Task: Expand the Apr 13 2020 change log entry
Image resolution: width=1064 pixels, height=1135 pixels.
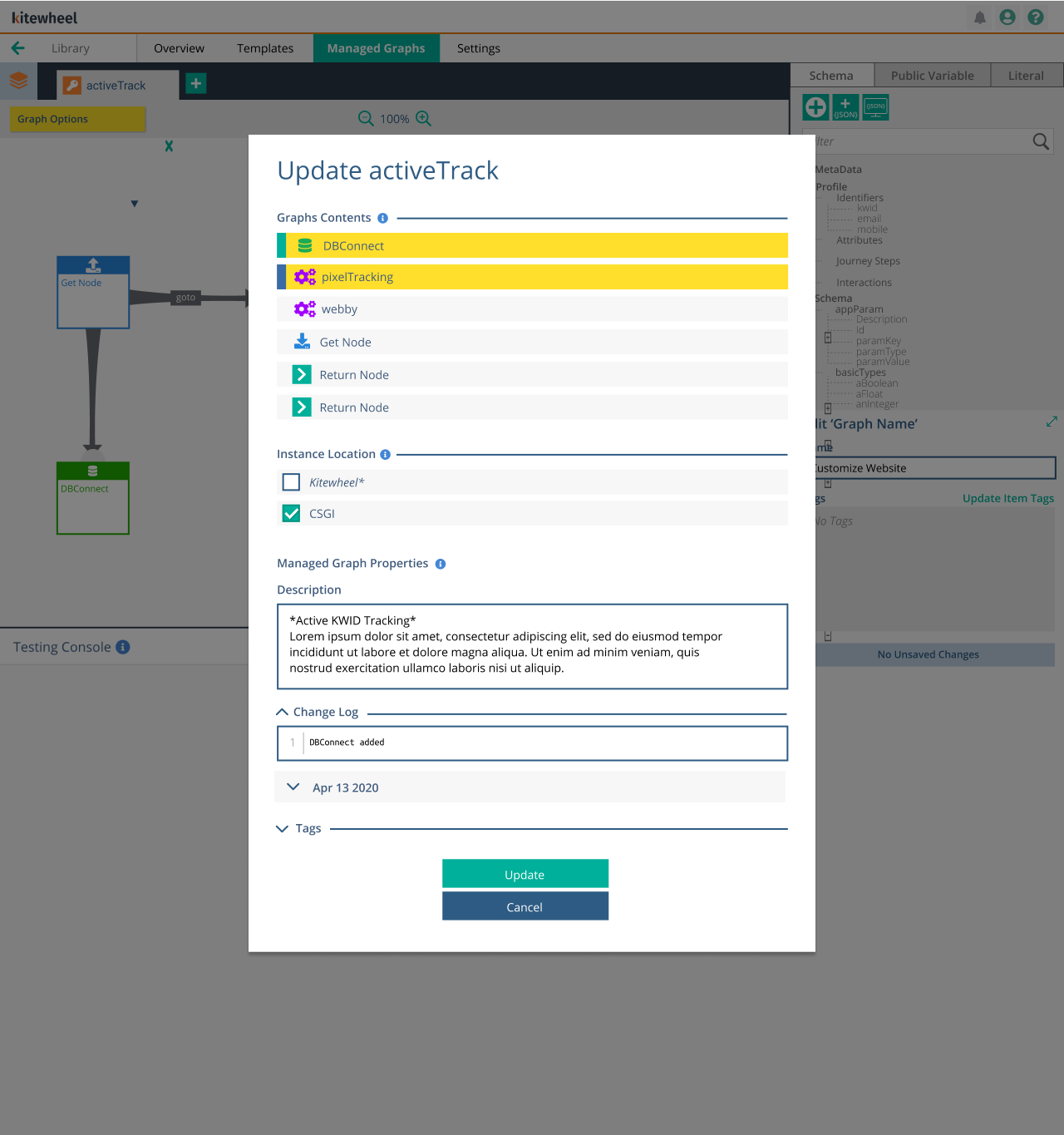Action: [x=292, y=787]
